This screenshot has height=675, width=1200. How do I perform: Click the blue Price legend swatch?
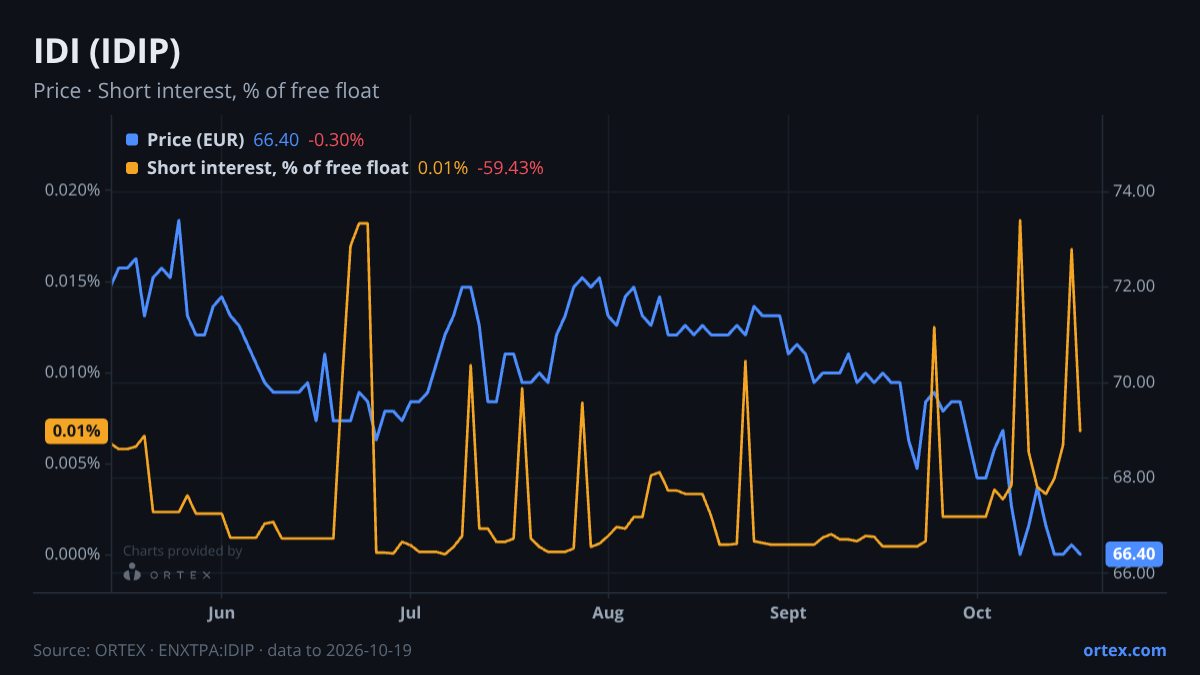tap(132, 140)
